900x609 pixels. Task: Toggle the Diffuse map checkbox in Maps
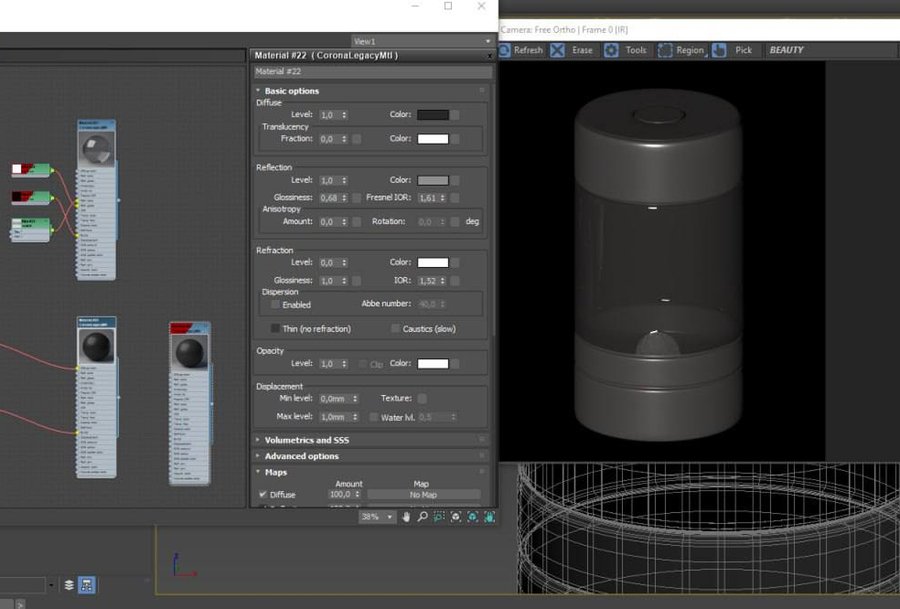coord(263,494)
